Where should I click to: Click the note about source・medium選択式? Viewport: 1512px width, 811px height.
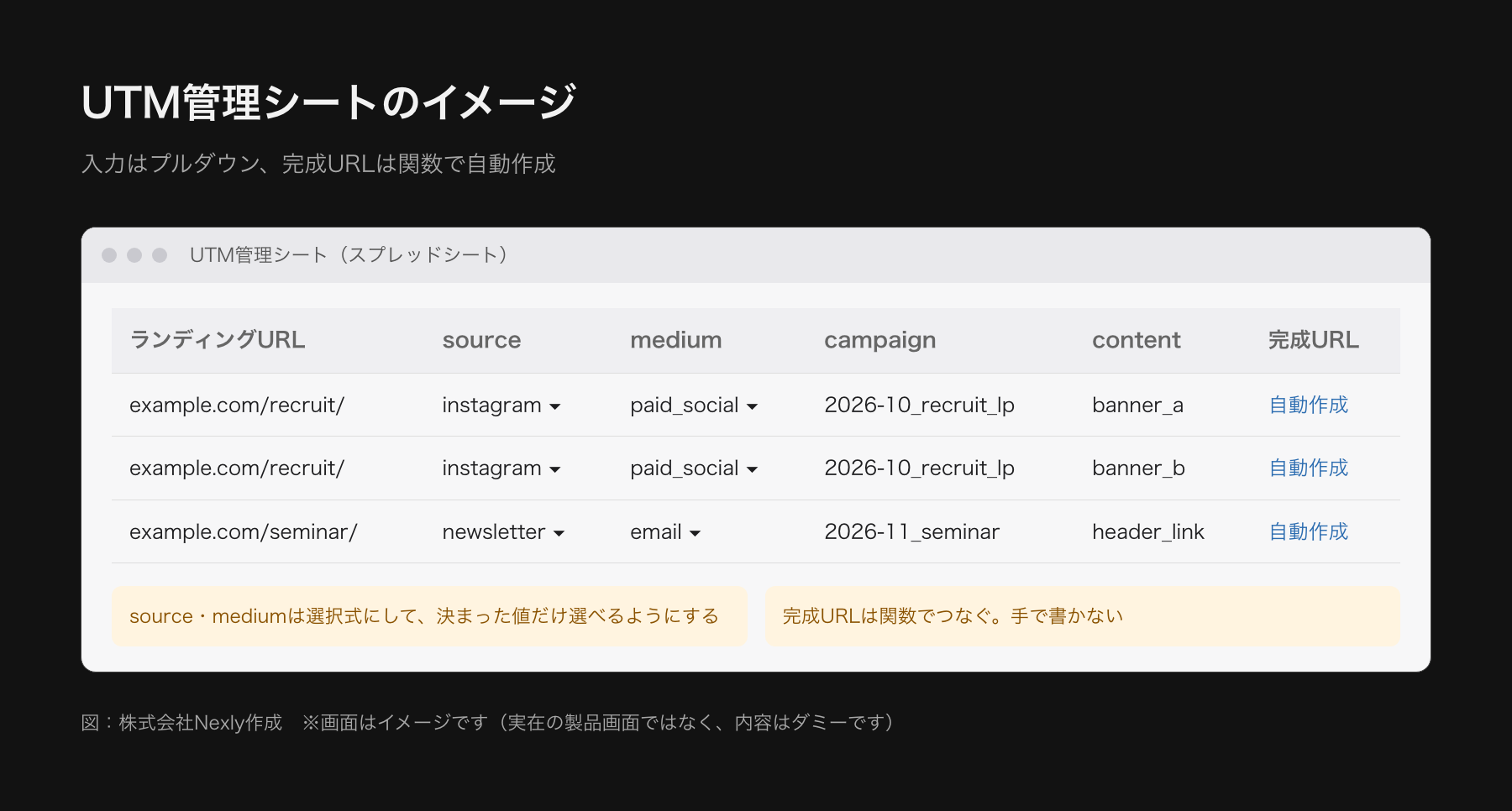pyautogui.click(x=429, y=616)
